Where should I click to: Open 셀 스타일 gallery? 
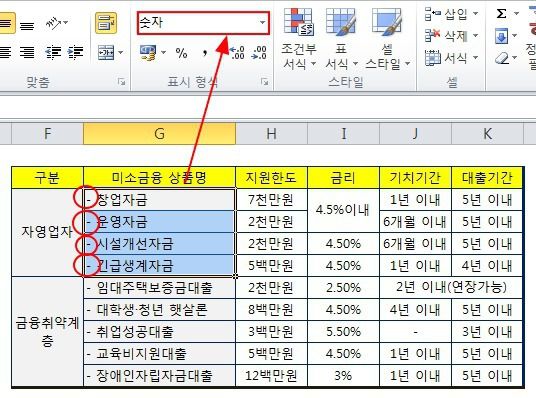(x=387, y=39)
